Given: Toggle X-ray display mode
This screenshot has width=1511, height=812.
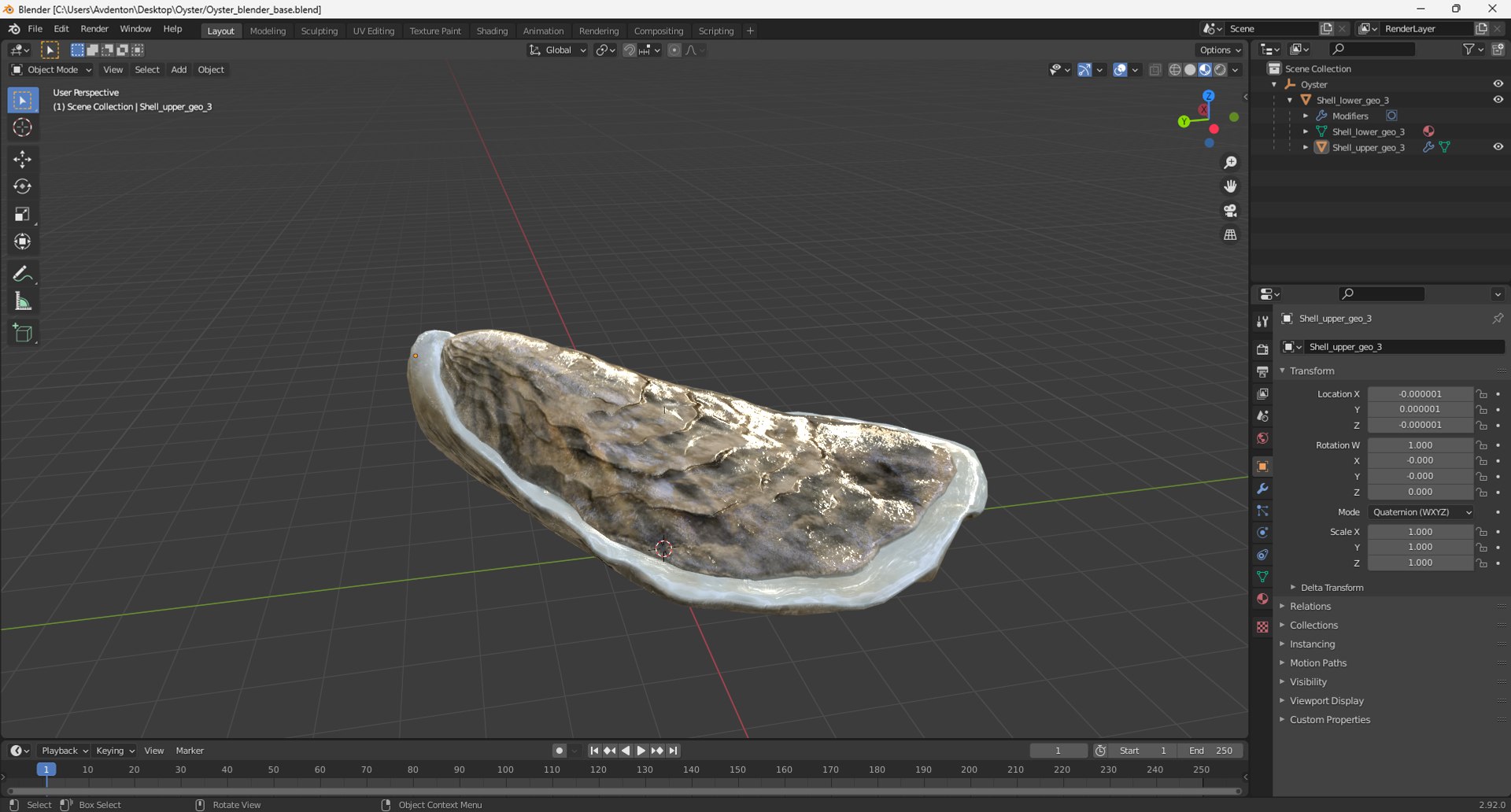Looking at the screenshot, I should point(1155,70).
